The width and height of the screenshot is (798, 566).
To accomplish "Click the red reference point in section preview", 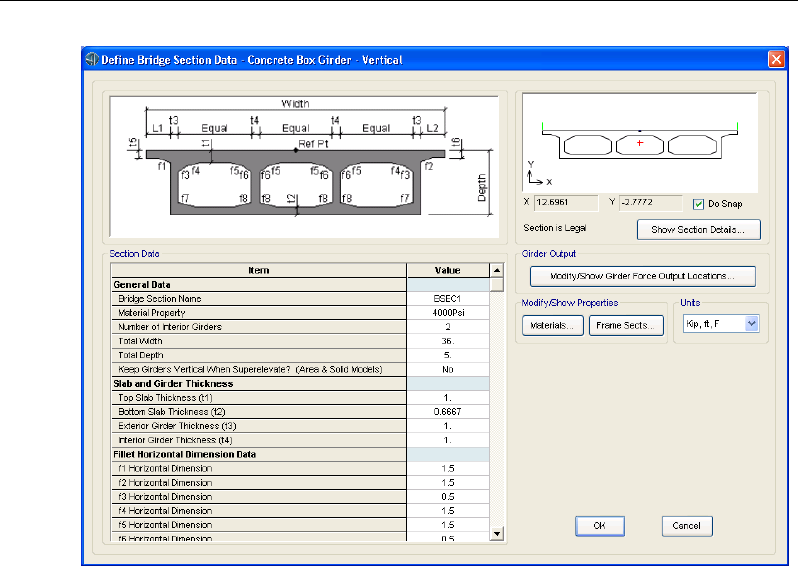I will (639, 144).
